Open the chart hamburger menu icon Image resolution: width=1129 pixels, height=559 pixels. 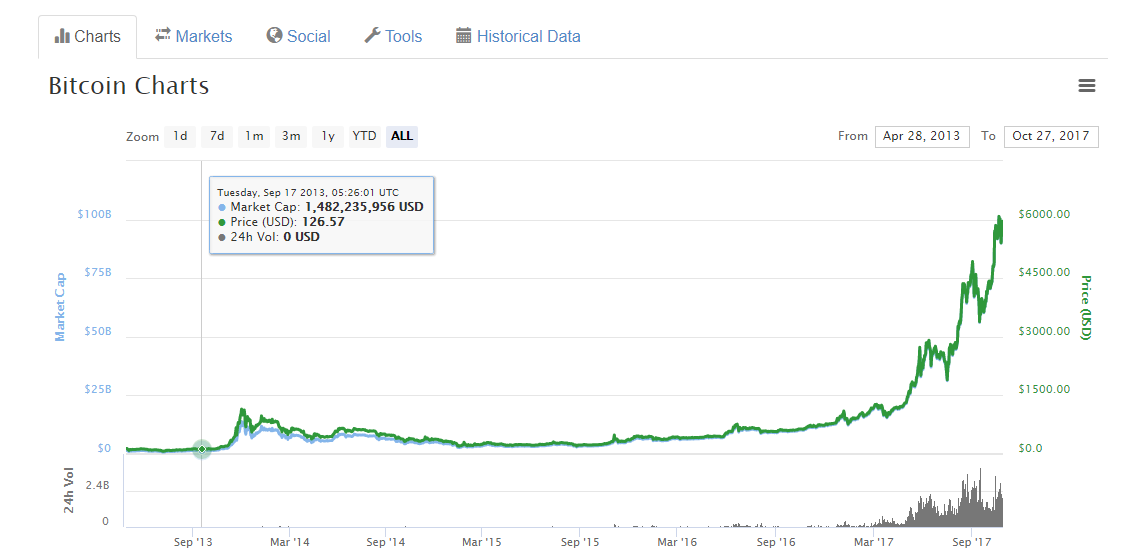[1087, 86]
